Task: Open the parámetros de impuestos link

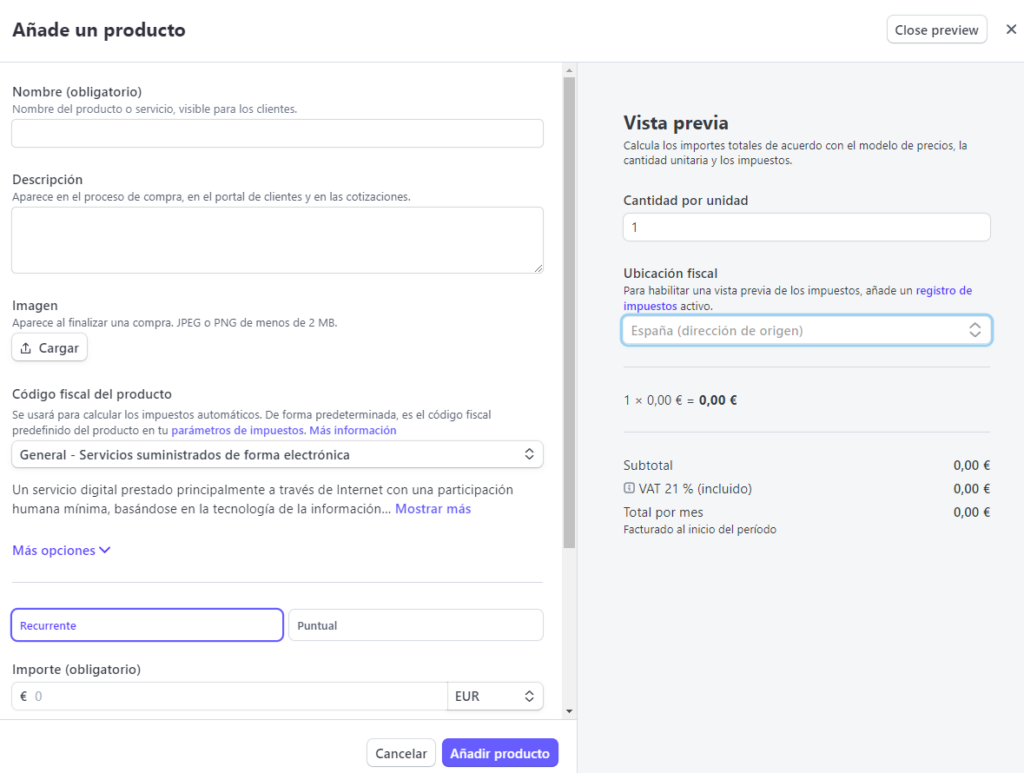Action: [x=237, y=431]
